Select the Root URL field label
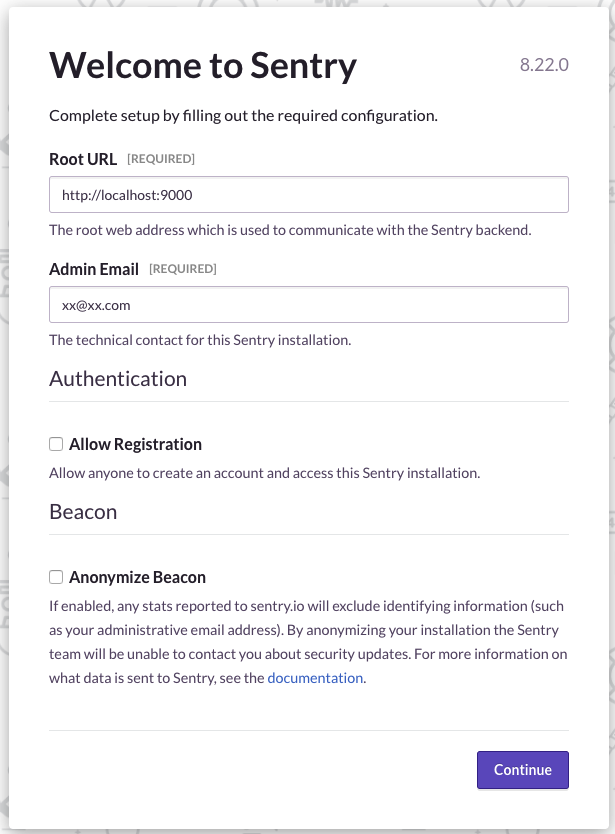This screenshot has height=834, width=615. point(83,159)
